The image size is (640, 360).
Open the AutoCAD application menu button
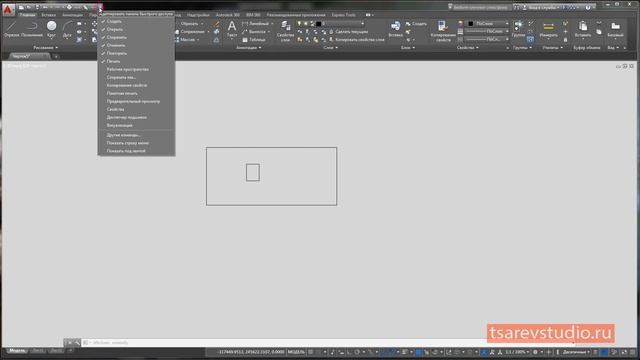[8, 9]
